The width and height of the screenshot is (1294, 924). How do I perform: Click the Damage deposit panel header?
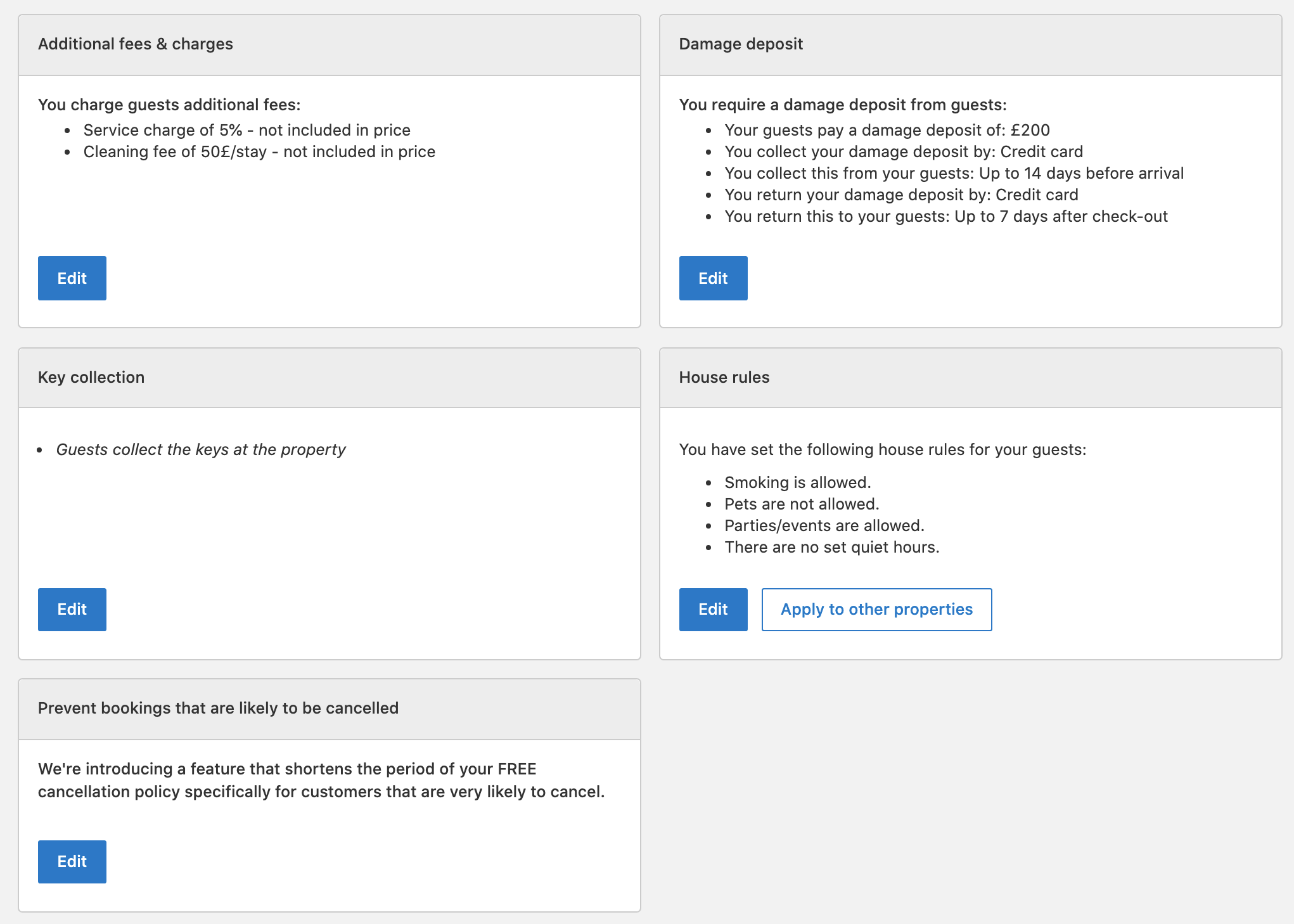(x=741, y=44)
